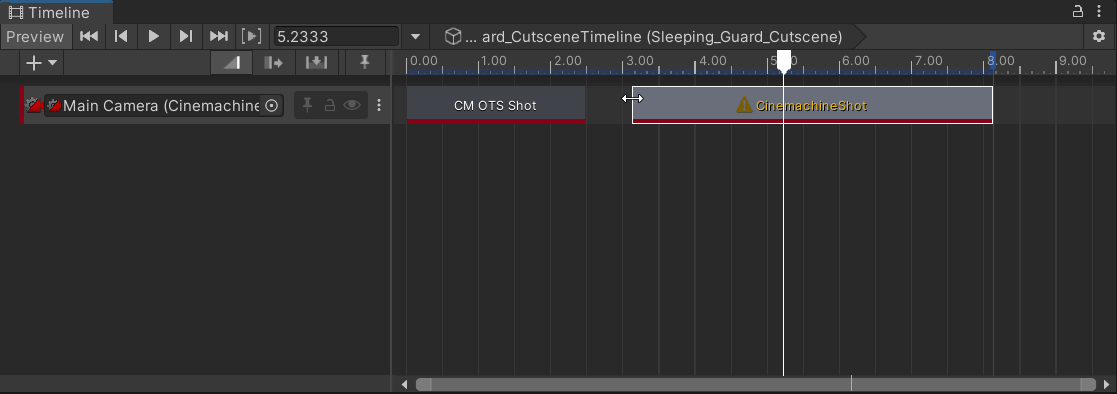Click horizontal scrollbar right arrow

pos(1106,385)
